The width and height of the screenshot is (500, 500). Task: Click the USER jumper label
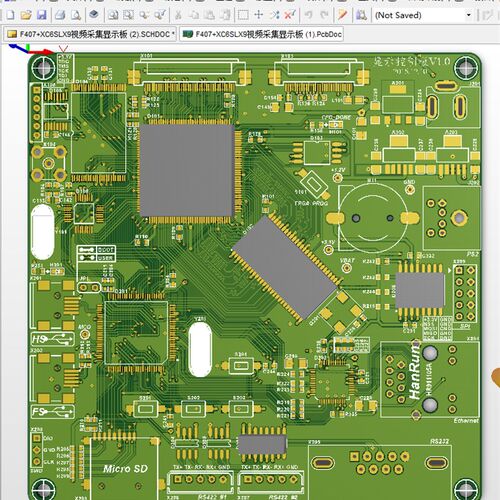point(106,258)
